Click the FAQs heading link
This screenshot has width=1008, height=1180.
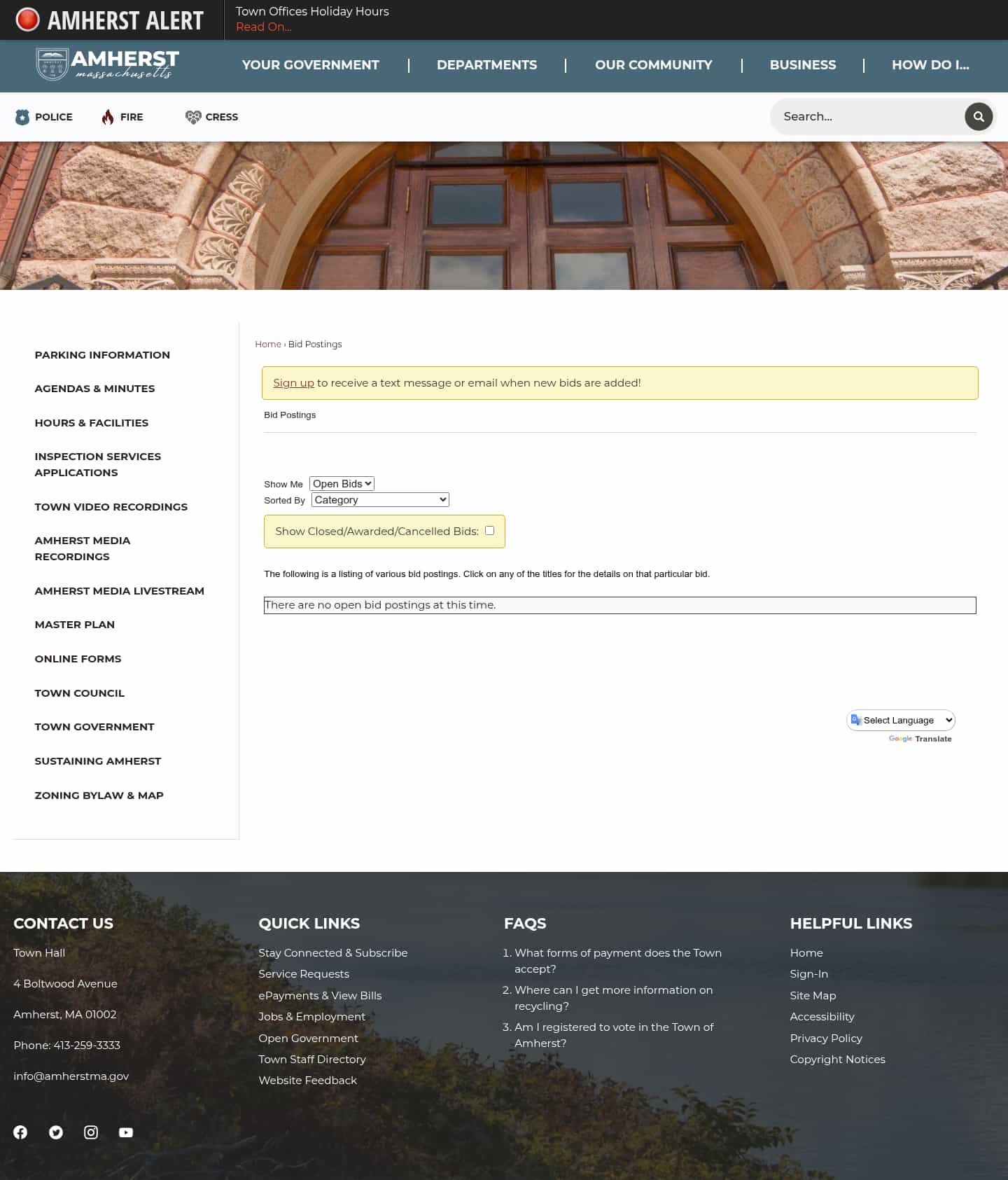[525, 923]
